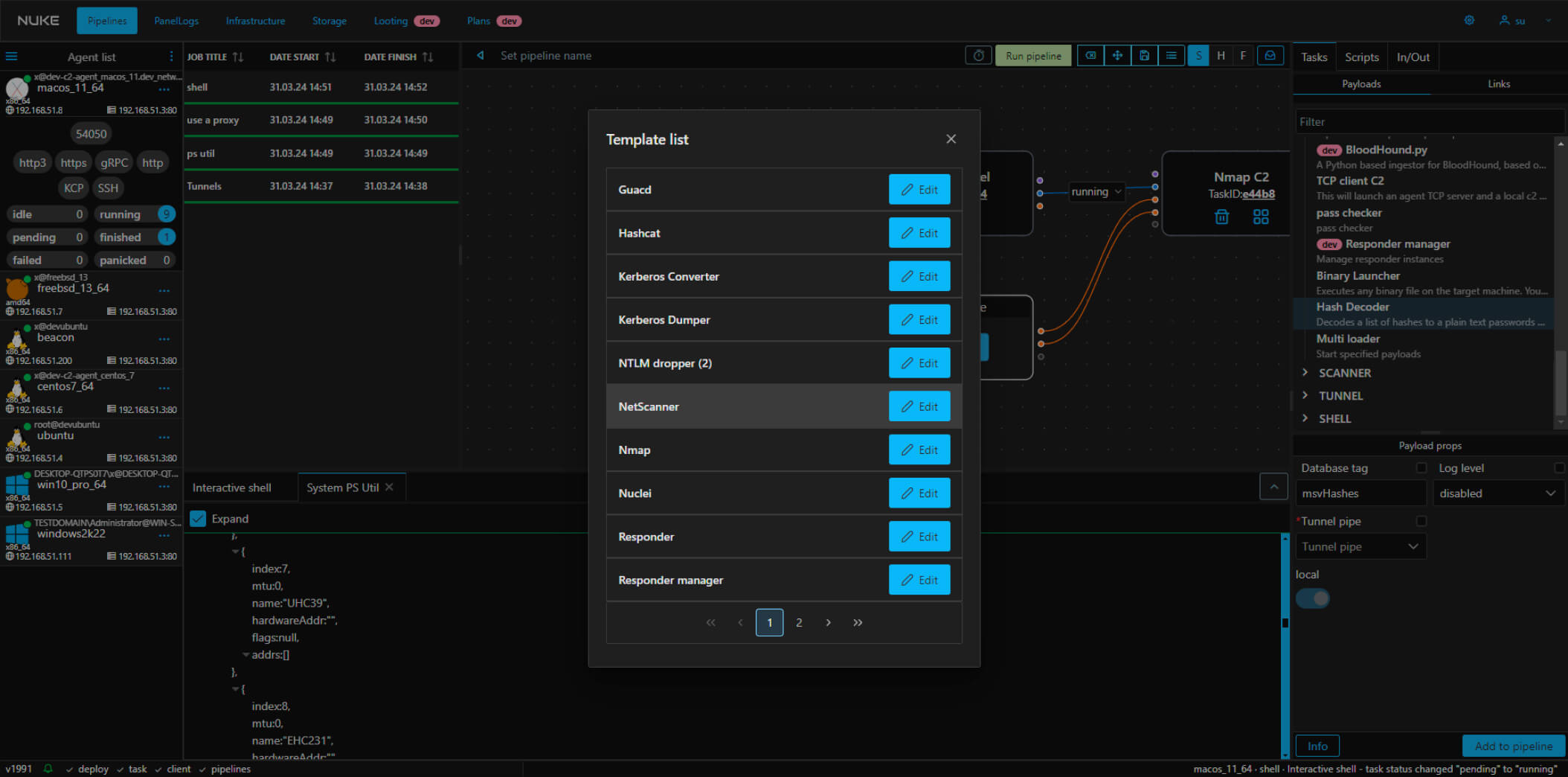Expand the SCANNER payload category
Viewport: 1568px width, 777px height.
[1305, 373]
